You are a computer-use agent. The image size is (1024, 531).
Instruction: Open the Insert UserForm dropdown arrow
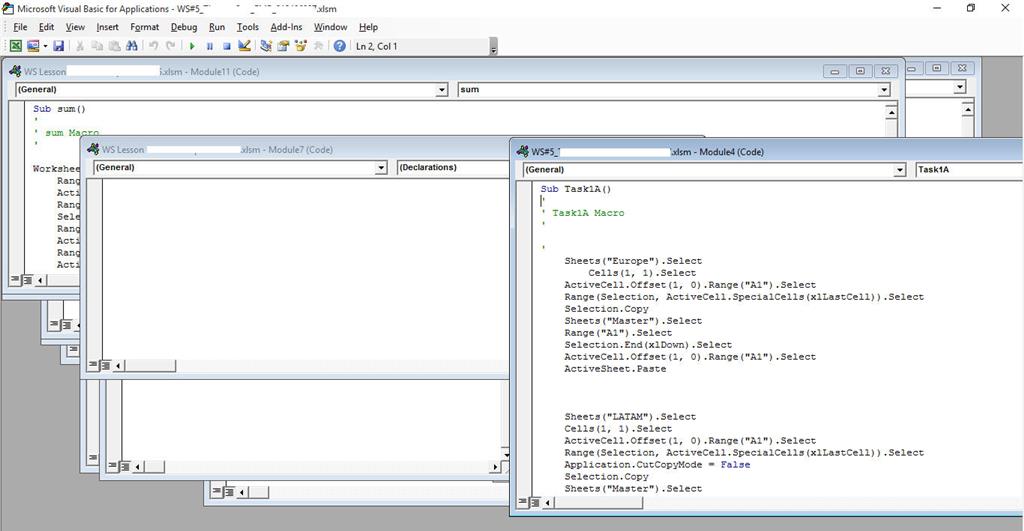coord(45,46)
